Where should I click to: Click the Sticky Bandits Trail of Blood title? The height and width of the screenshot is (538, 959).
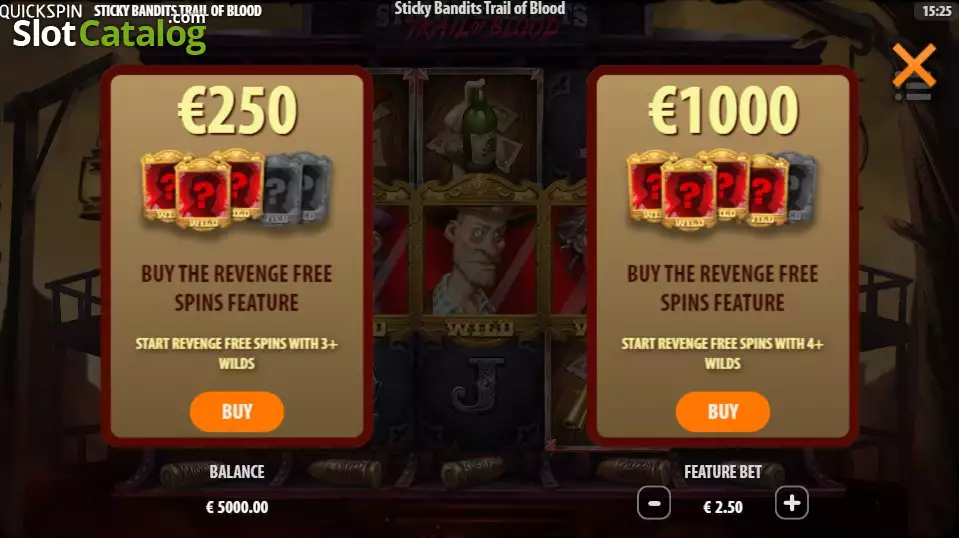pos(480,9)
